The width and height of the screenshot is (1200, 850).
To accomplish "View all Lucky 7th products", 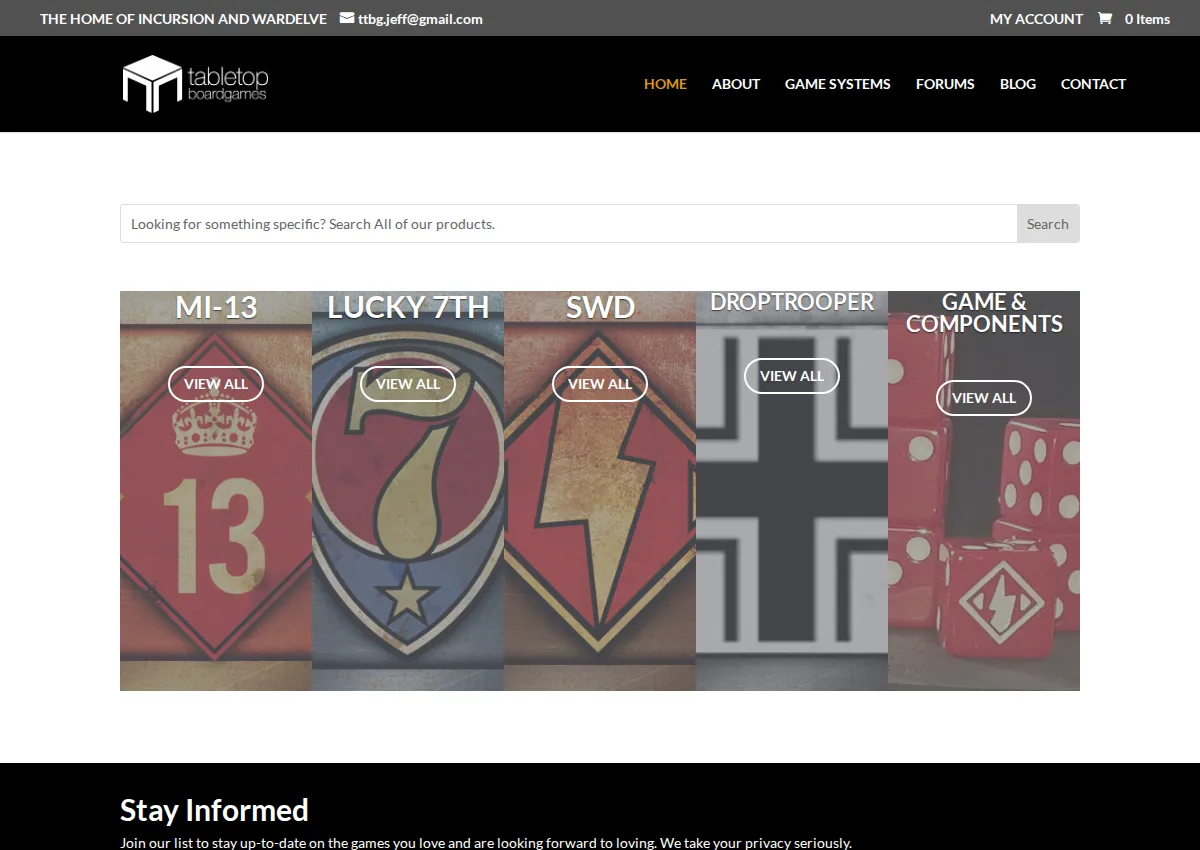I will 408,384.
